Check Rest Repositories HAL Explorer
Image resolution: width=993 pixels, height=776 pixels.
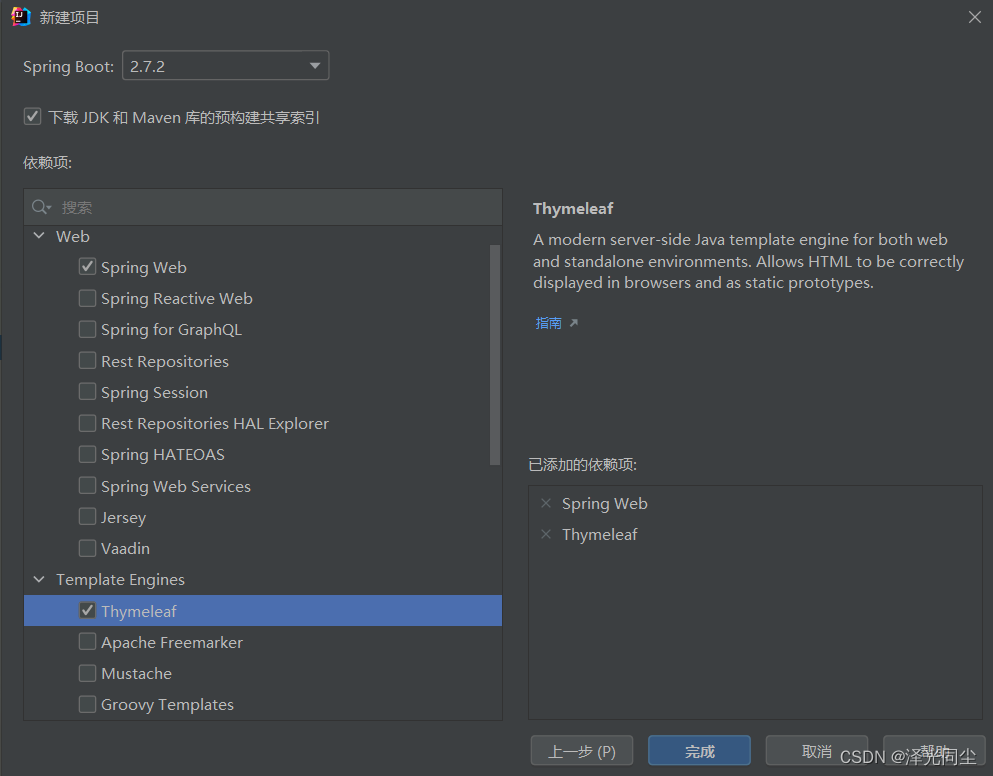[87, 423]
